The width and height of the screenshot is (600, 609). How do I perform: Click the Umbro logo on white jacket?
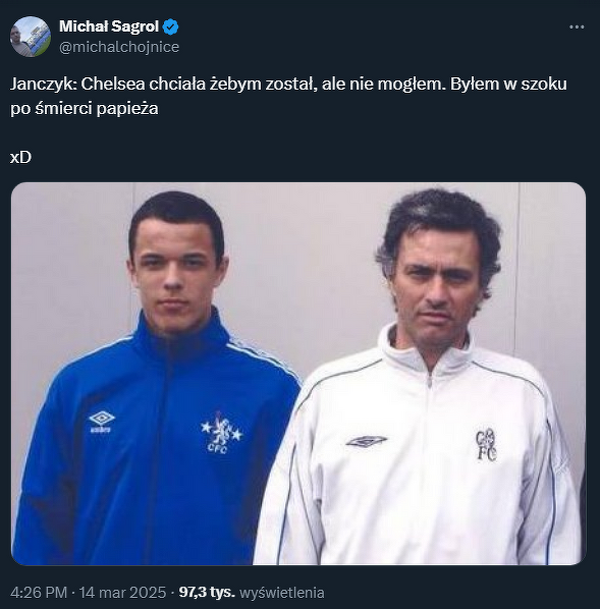pos(365,441)
